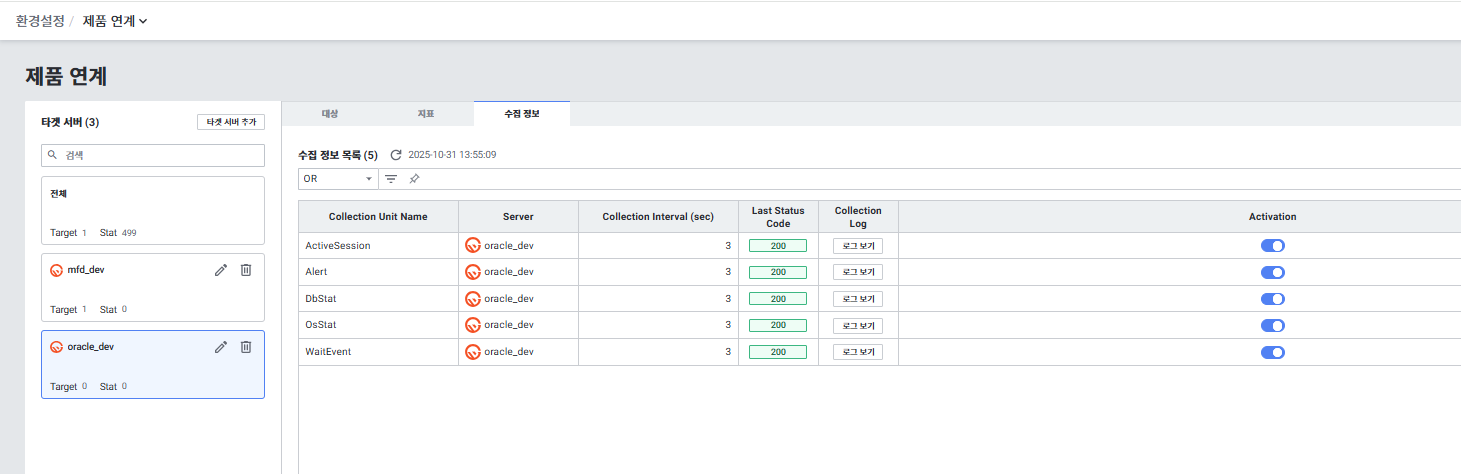The height and width of the screenshot is (474, 1461).
Task: Switch to the 대상 tab
Action: point(330,114)
